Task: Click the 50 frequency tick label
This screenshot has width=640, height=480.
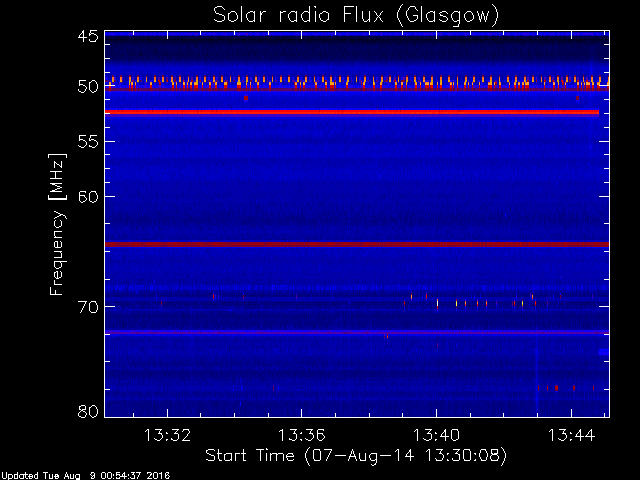Action: [88, 87]
